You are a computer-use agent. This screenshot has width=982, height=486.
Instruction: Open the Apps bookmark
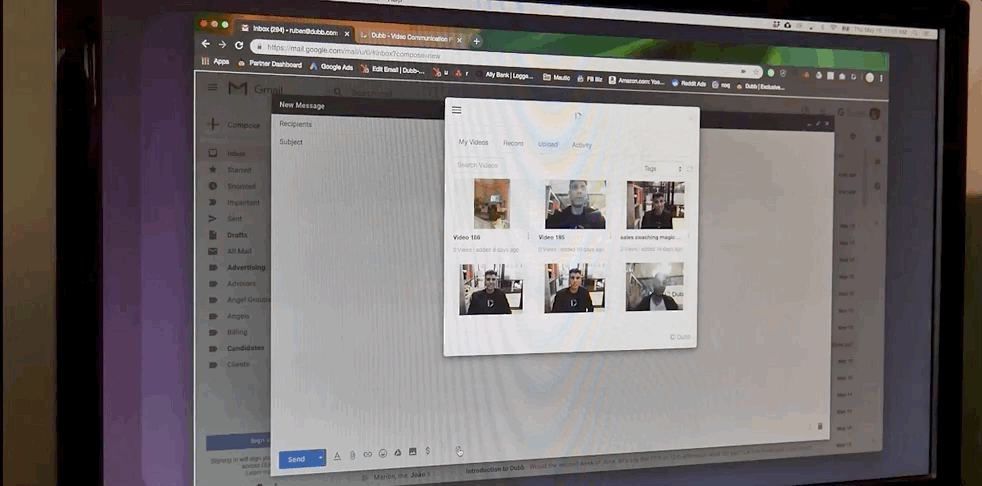pyautogui.click(x=215, y=61)
